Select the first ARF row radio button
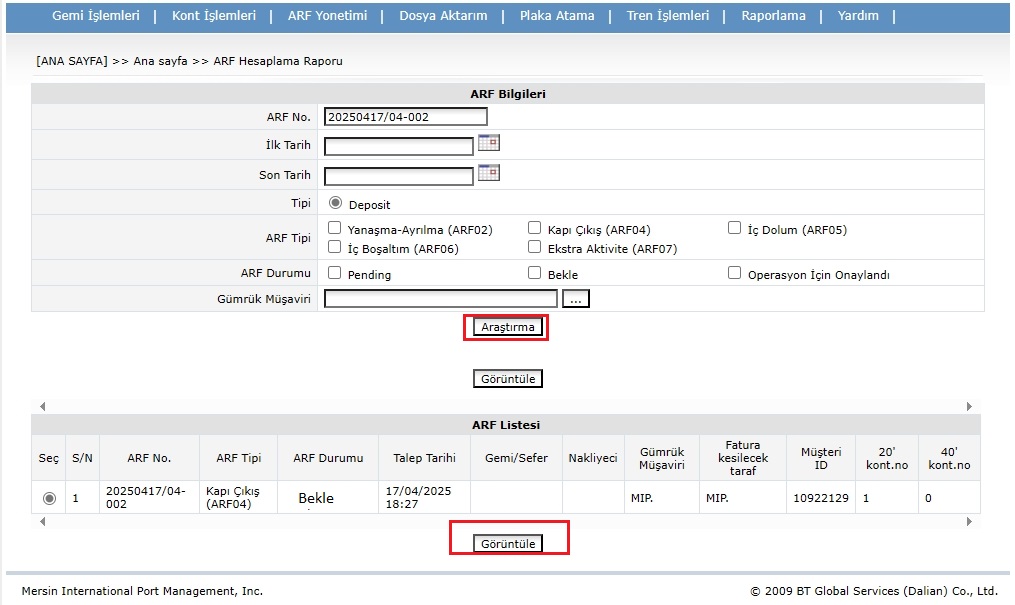Image resolution: width=1015 pixels, height=605 pixels. pyautogui.click(x=49, y=498)
